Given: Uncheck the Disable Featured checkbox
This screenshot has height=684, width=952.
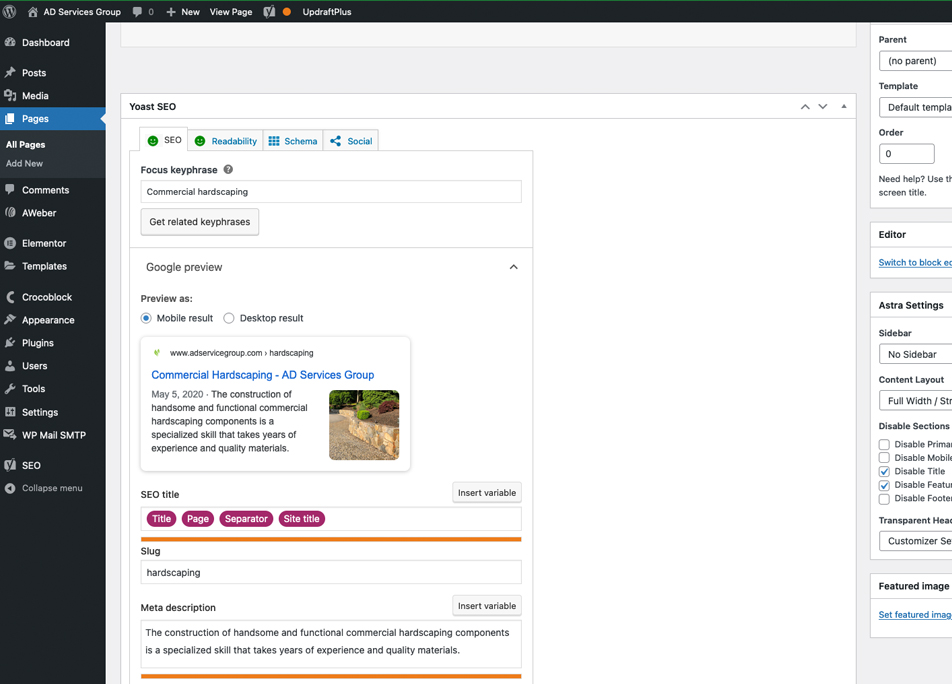Looking at the screenshot, I should pos(884,485).
